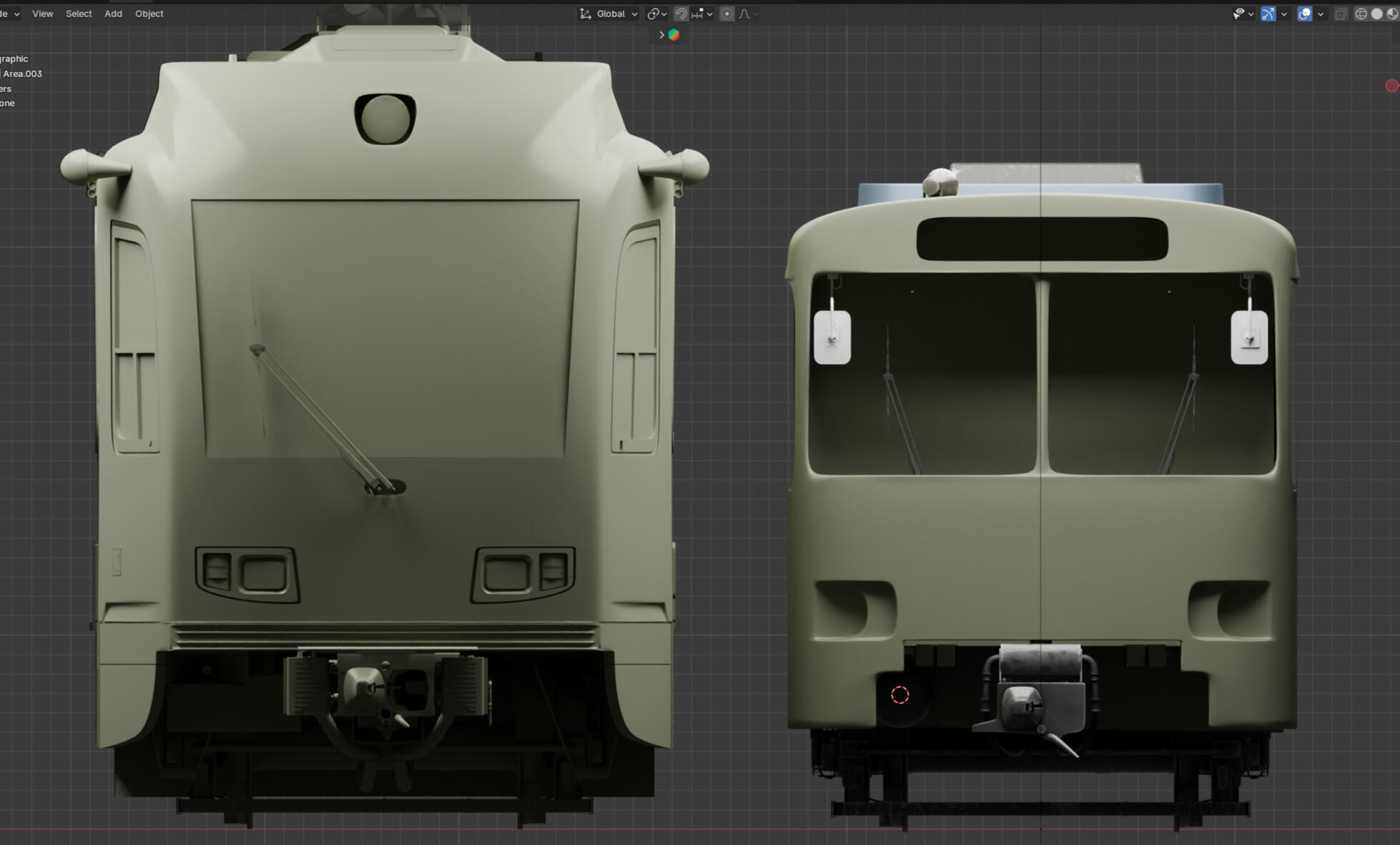This screenshot has height=845, width=1400.
Task: Open the Select menu
Action: coord(79,14)
